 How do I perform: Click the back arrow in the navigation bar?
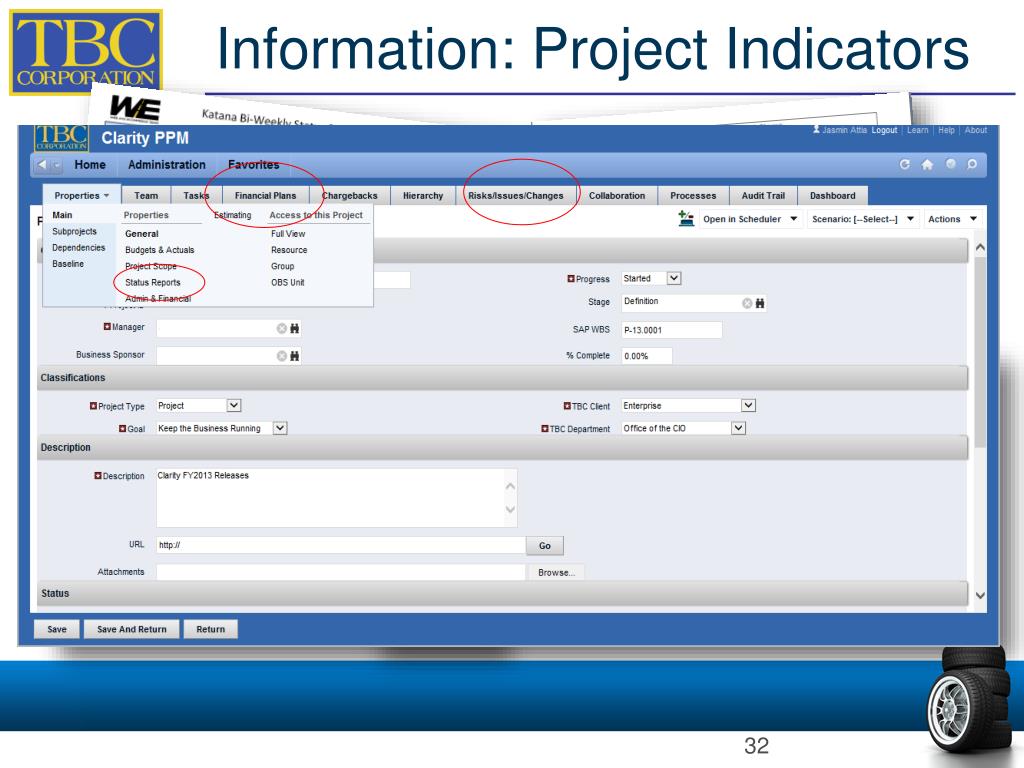coord(42,165)
